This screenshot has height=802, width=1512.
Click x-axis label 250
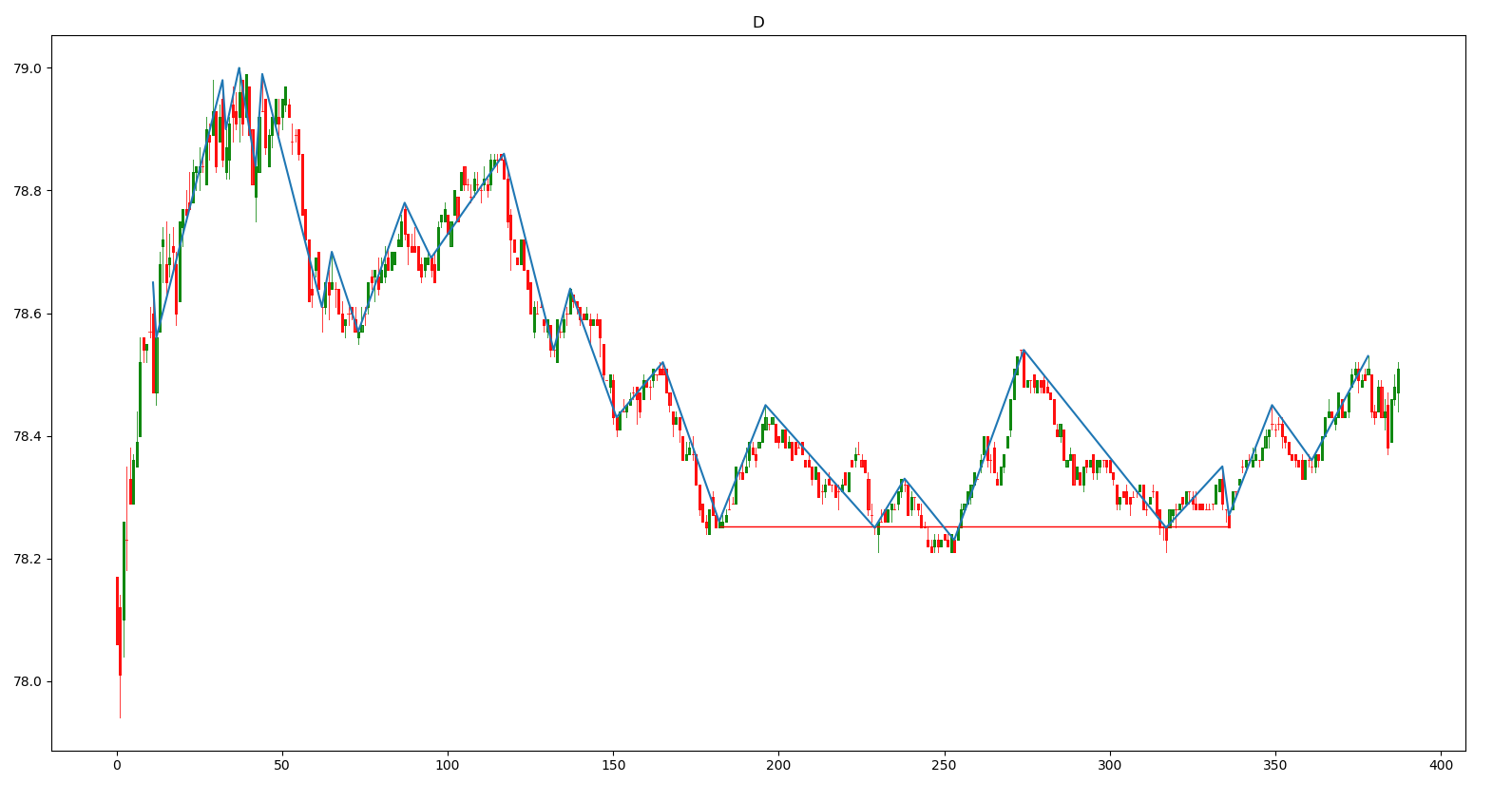pyautogui.click(x=944, y=765)
